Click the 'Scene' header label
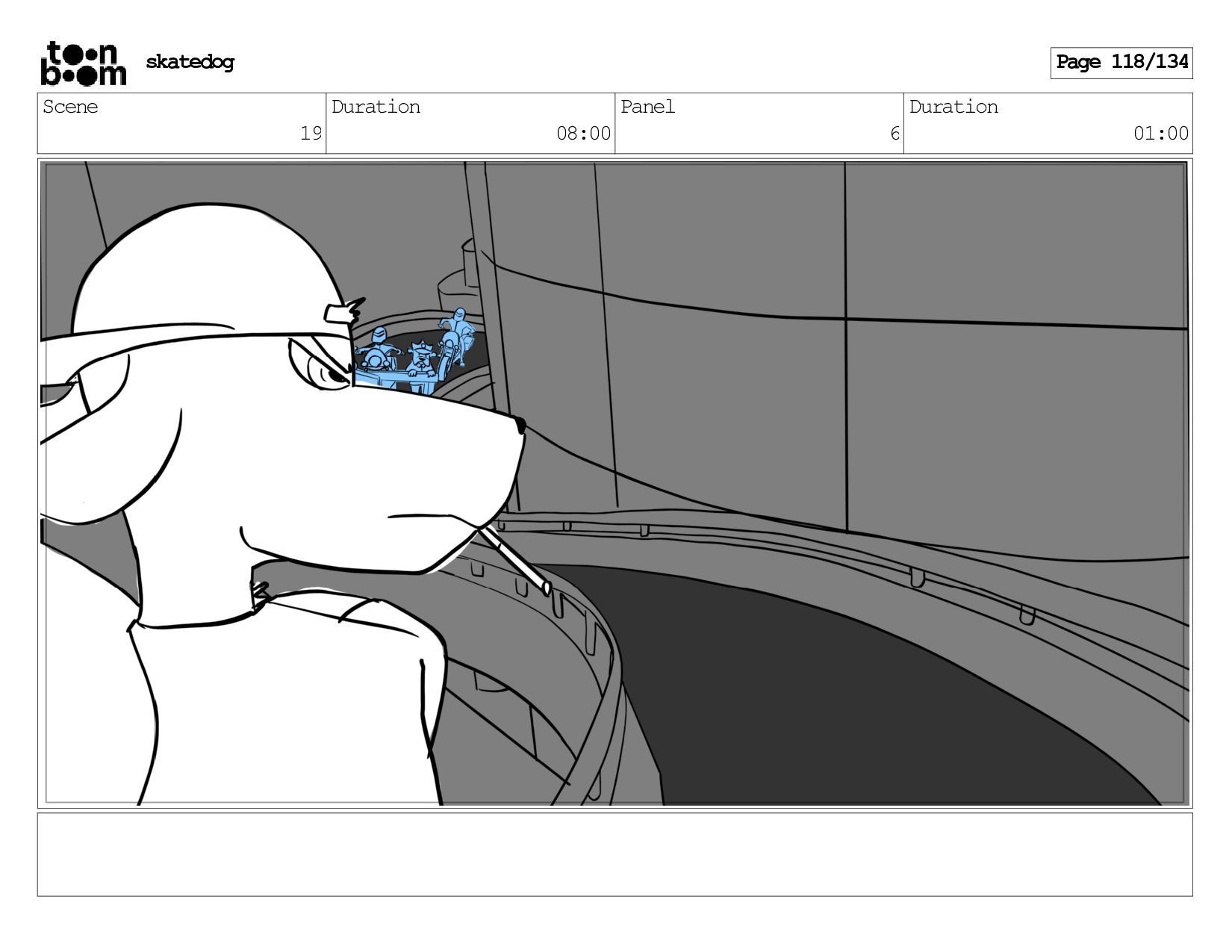The image size is (1232, 952). coord(70,107)
